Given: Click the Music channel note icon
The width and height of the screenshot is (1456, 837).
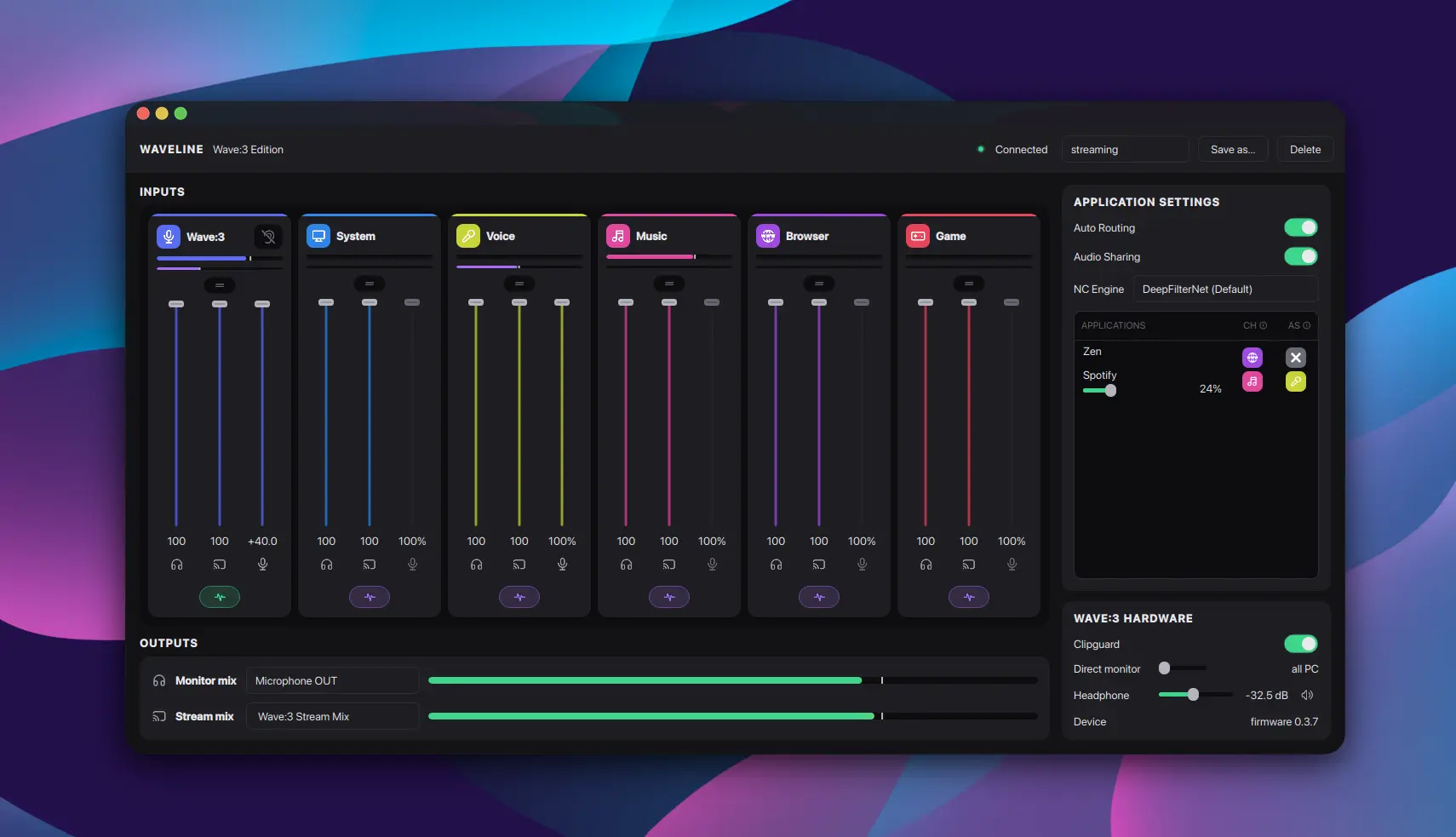Looking at the screenshot, I should click(618, 236).
